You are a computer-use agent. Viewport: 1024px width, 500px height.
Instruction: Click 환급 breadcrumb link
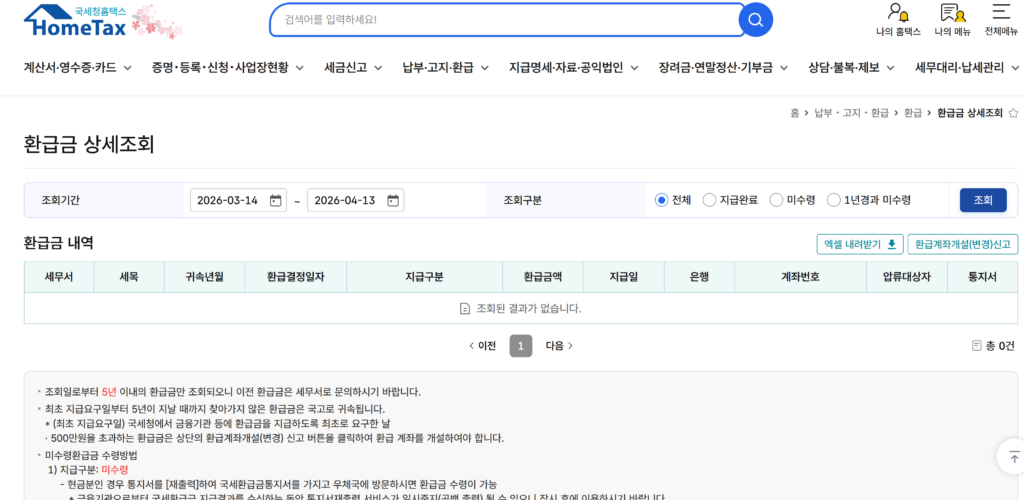coord(912,113)
